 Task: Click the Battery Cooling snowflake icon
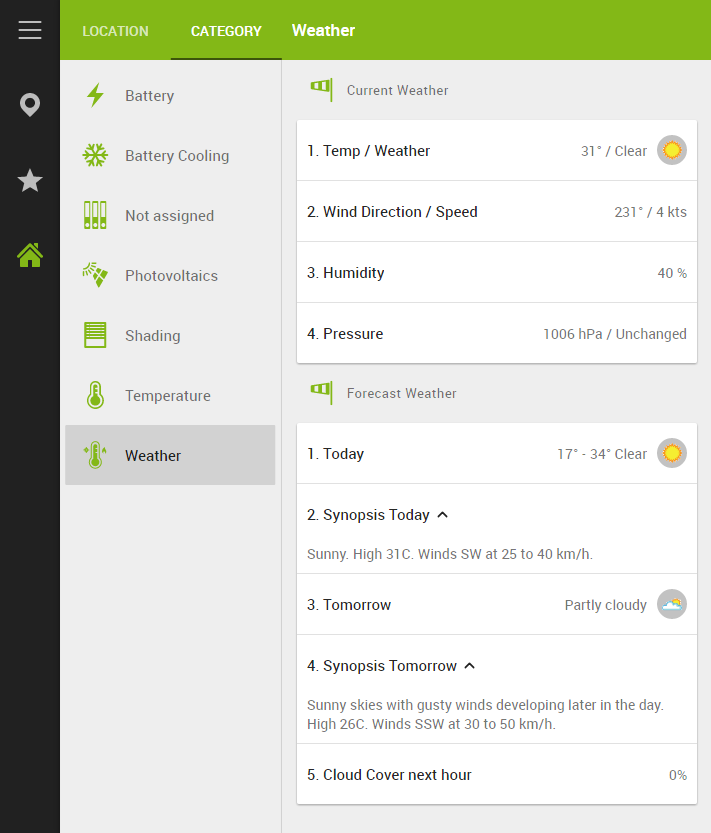tap(95, 156)
